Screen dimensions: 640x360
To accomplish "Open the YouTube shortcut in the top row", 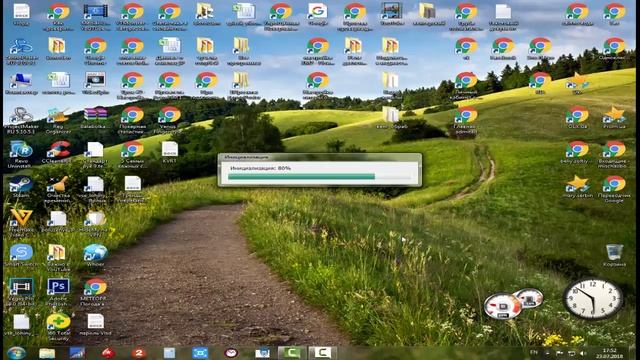I will [392, 13].
